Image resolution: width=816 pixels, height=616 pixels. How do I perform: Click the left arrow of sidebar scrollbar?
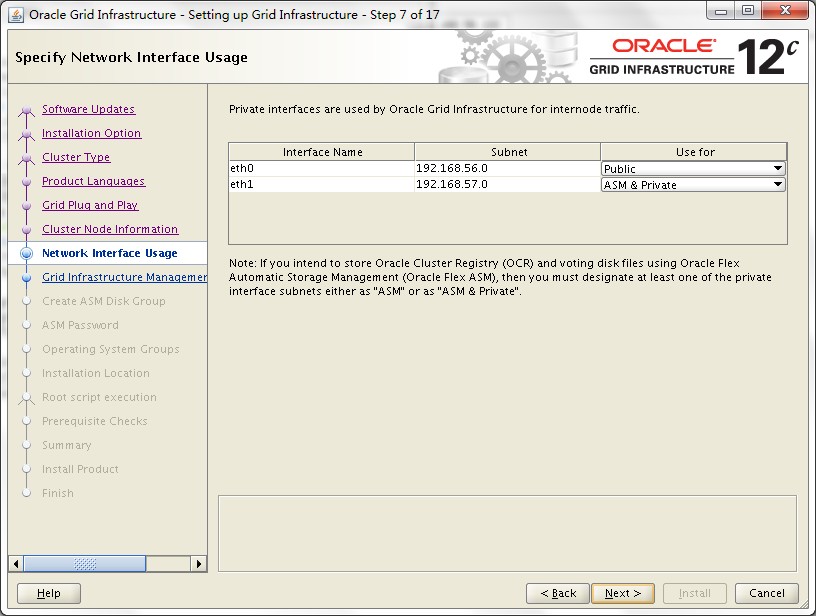[16, 563]
